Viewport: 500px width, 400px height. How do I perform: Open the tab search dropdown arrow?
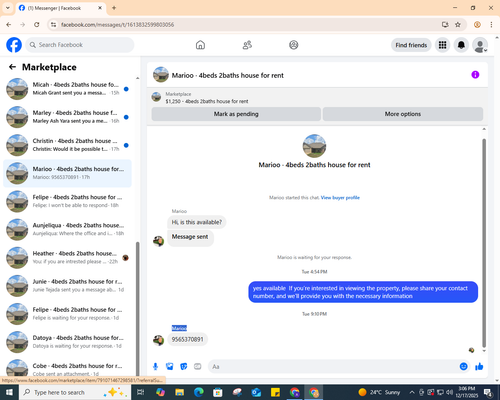8,8
